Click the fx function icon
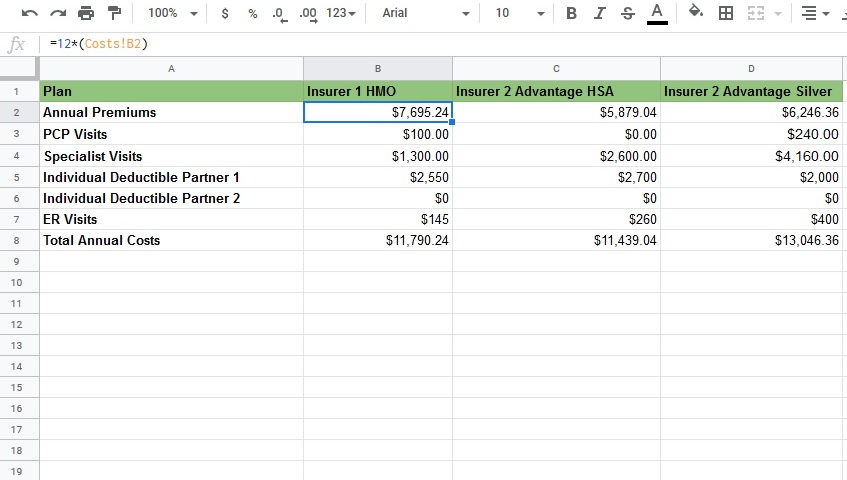This screenshot has width=847, height=480. 16,44
